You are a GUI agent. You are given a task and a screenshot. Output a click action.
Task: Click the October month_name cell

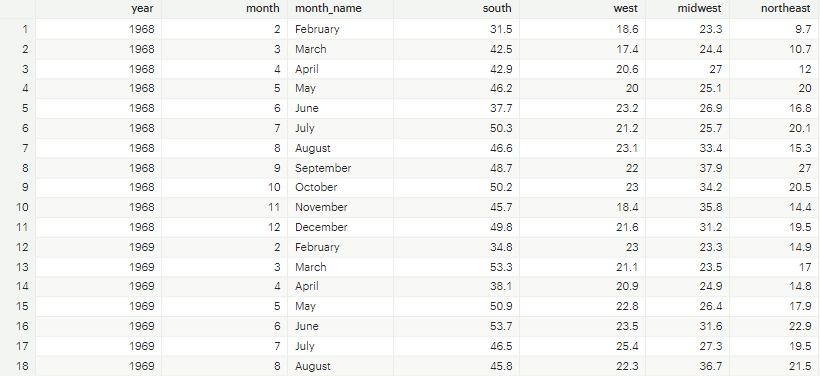click(x=340, y=187)
